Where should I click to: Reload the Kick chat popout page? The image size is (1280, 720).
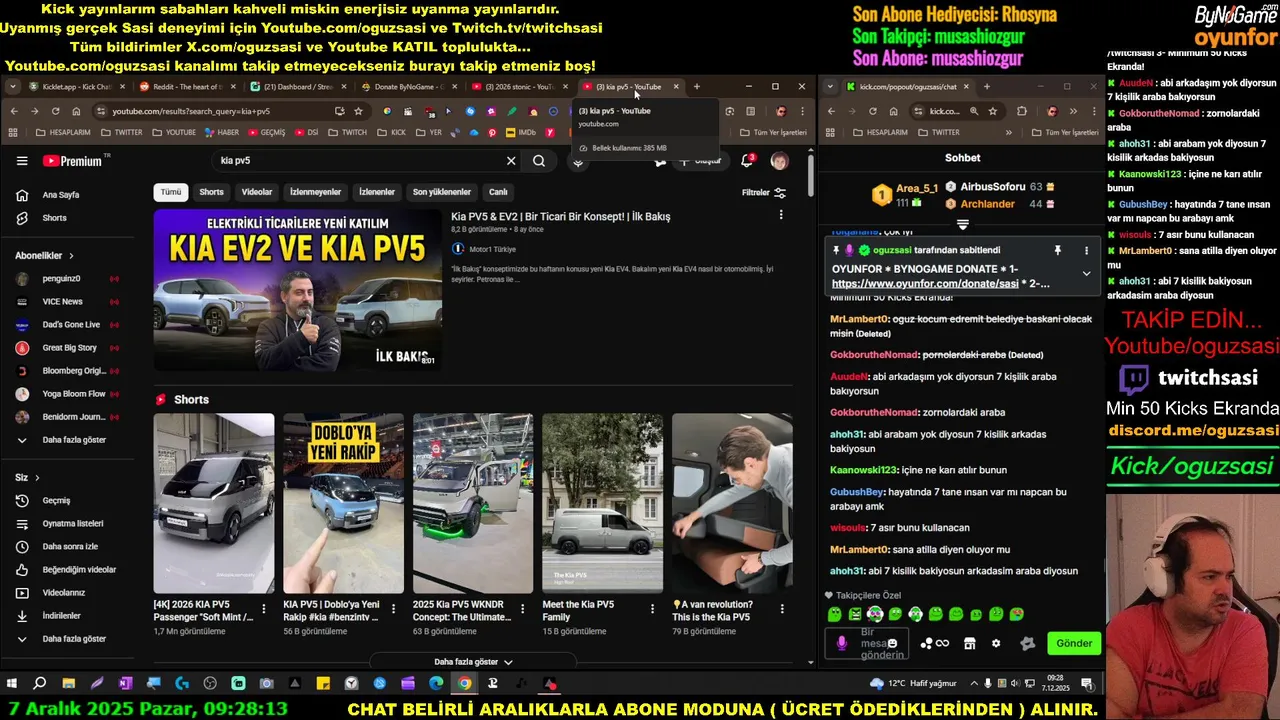[x=873, y=111]
